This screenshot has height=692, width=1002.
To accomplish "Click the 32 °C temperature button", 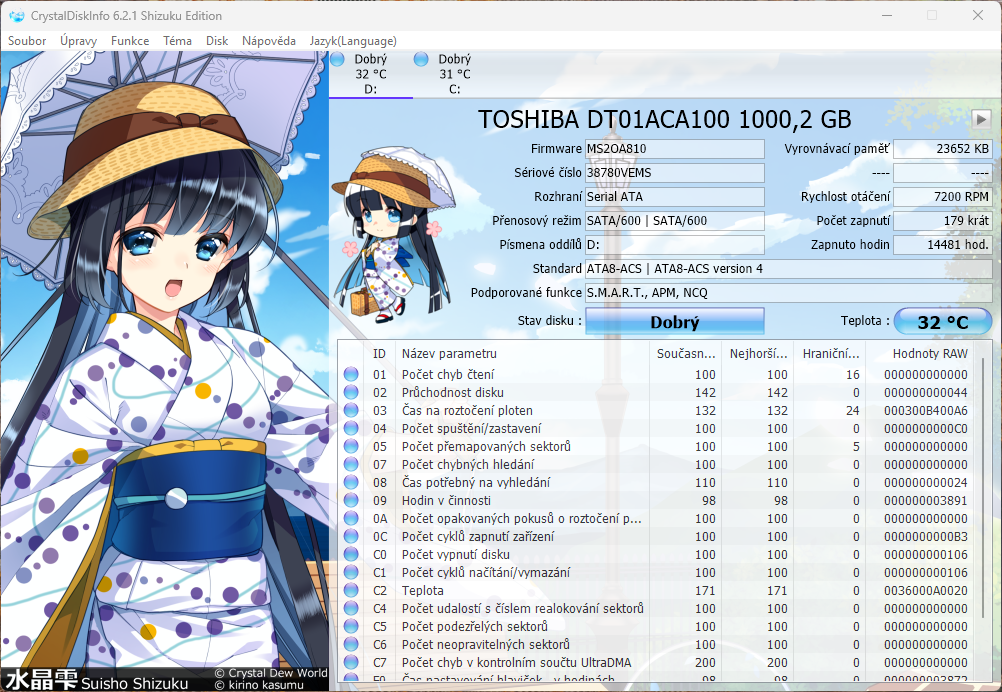I will pos(943,321).
